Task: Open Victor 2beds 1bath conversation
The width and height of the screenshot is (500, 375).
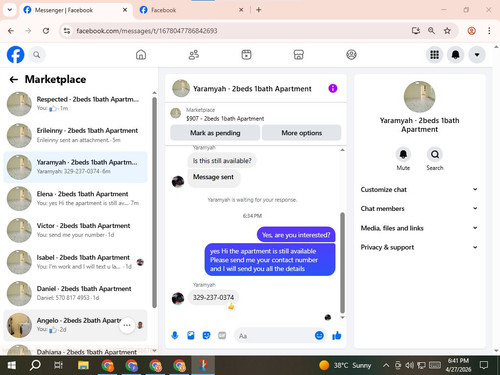Action: click(75, 230)
